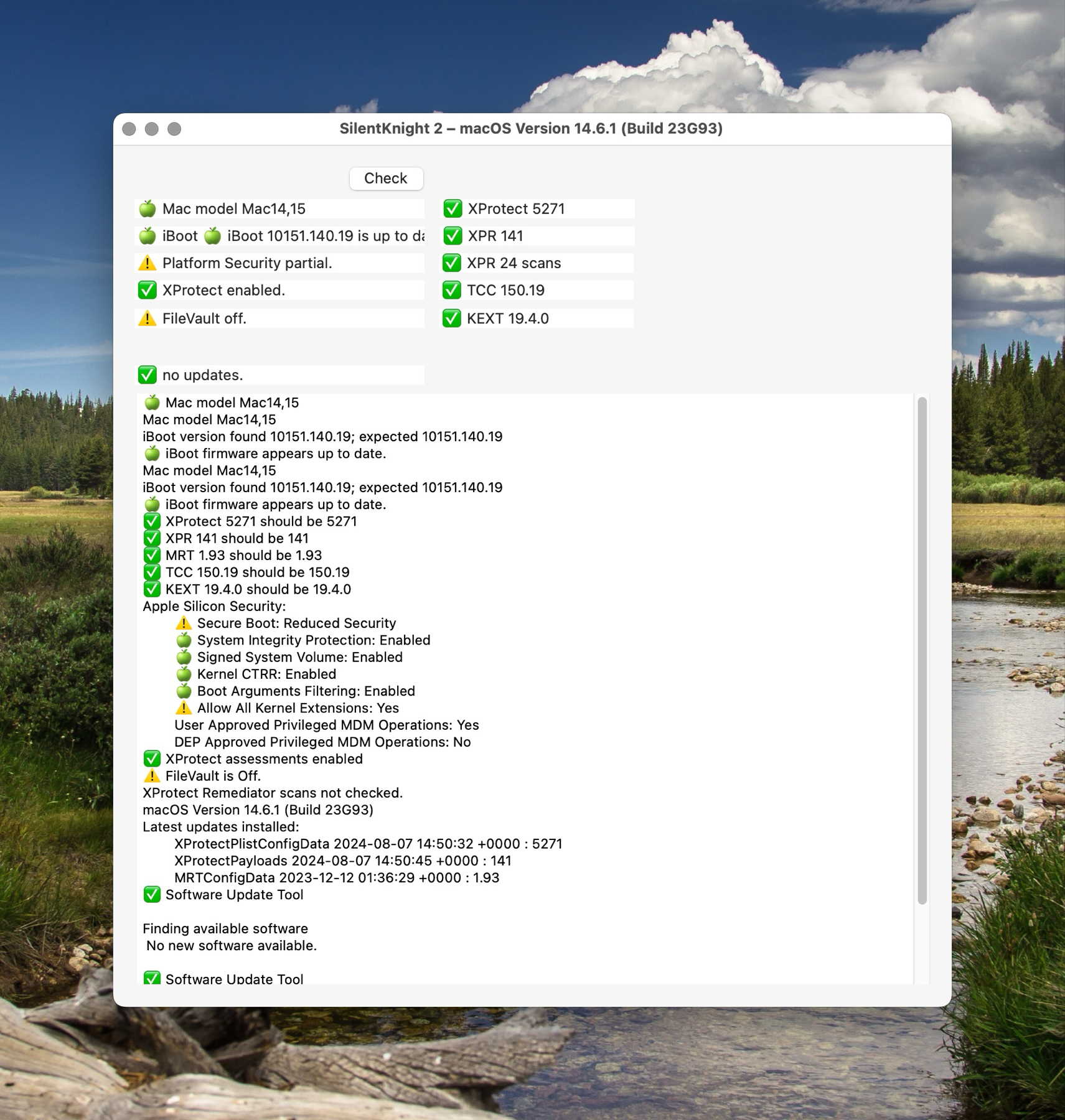Click the green check icon beside XProtect enabled
Screen dimensions: 1065x1120
pyautogui.click(x=148, y=291)
